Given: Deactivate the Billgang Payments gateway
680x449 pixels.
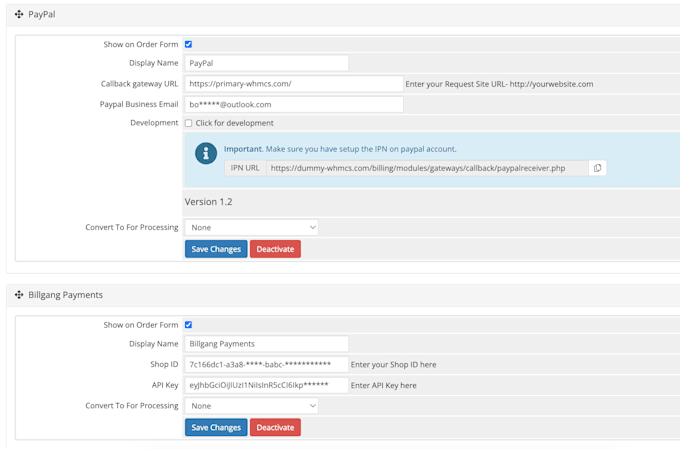Looking at the screenshot, I should click(275, 427).
